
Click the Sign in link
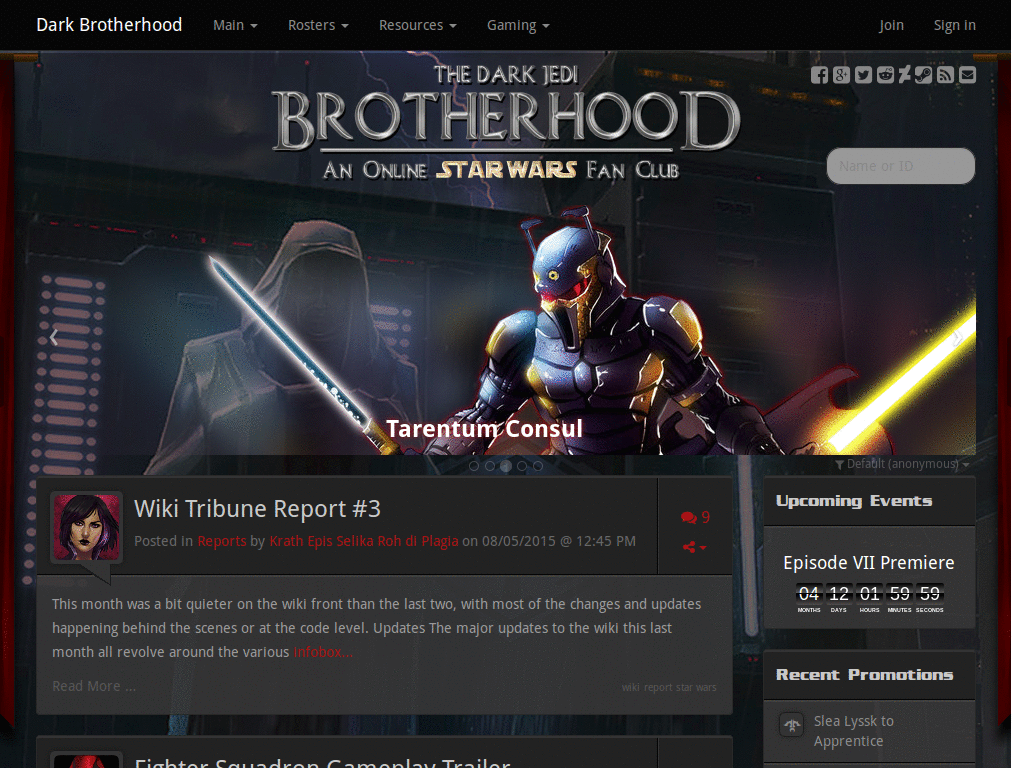(954, 25)
